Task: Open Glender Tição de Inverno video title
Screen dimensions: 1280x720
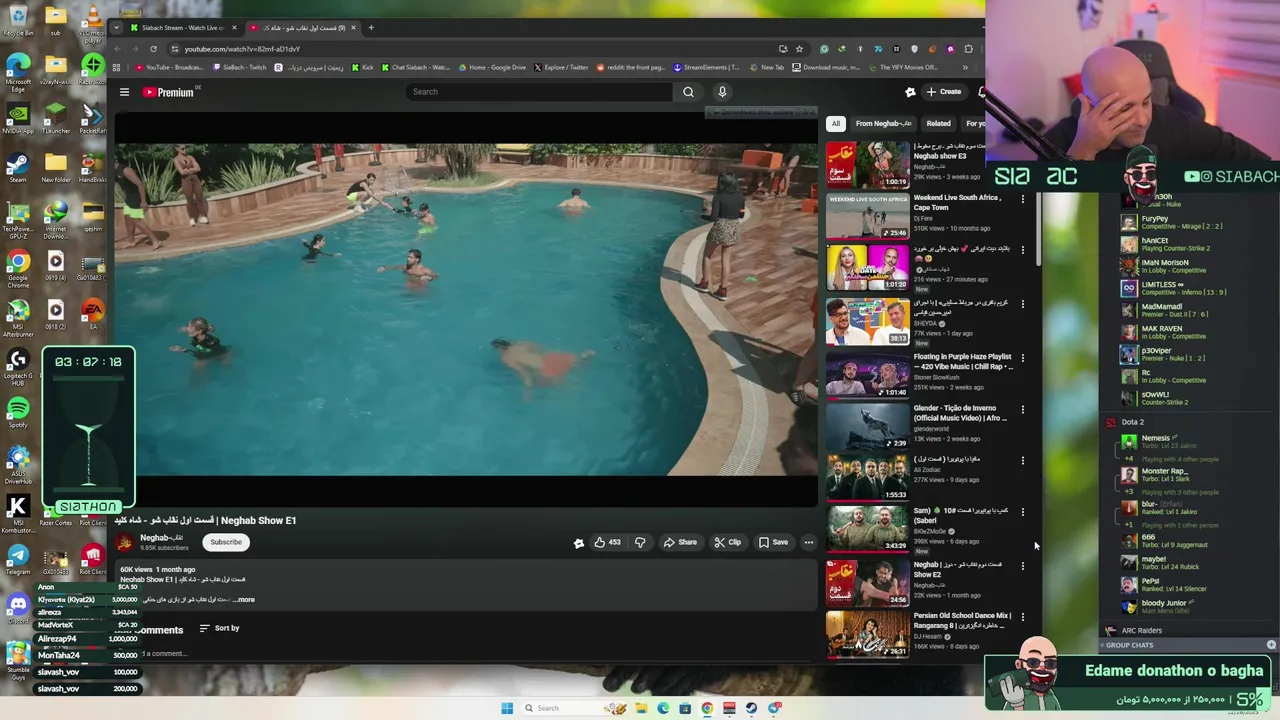Action: tap(960, 413)
